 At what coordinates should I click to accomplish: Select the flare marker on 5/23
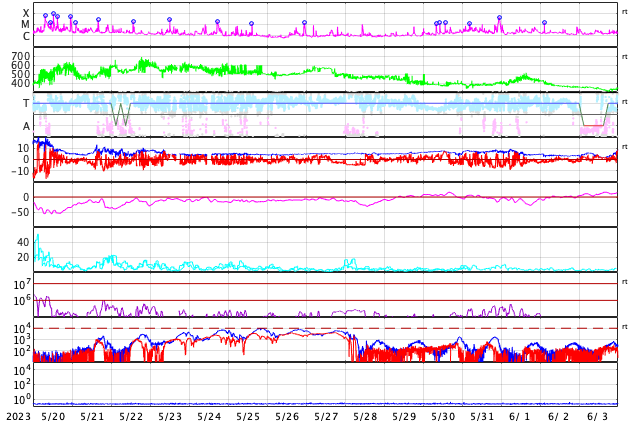click(169, 19)
